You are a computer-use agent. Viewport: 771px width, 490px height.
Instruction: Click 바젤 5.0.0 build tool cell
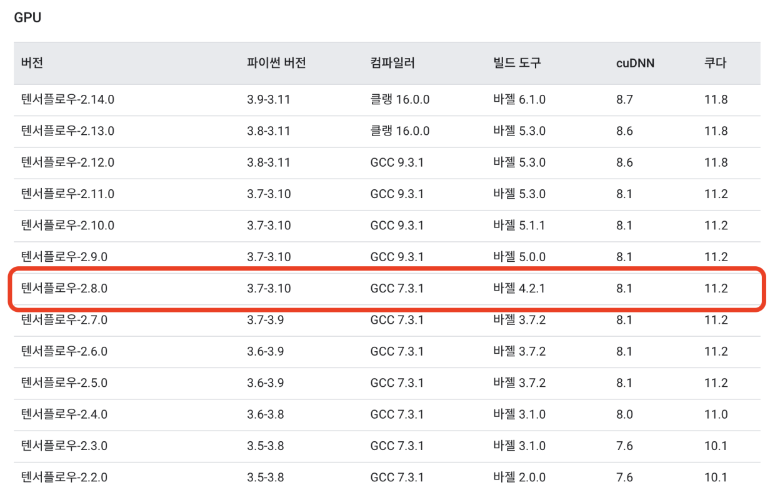[x=519, y=257]
